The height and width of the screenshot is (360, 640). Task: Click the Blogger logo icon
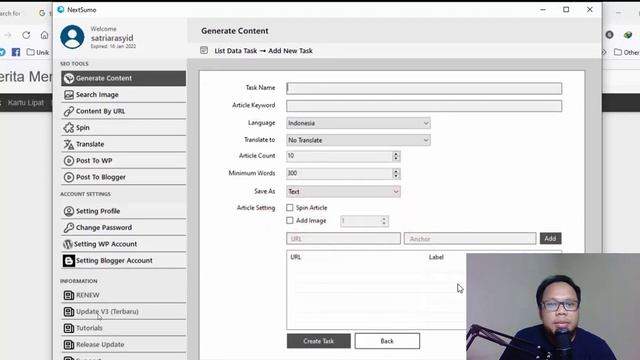point(69,260)
